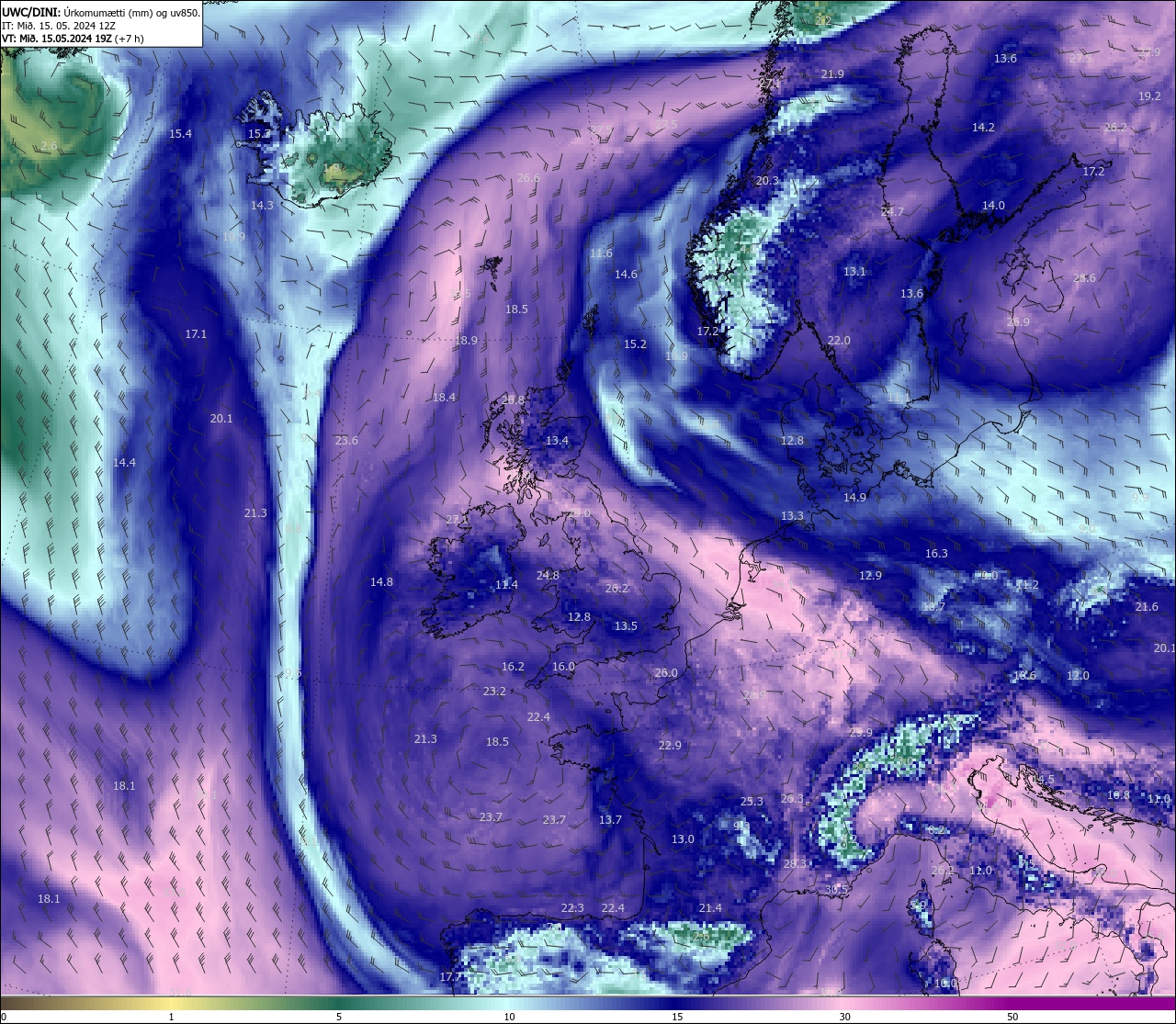Click the 25.3 value on the map
Screen dimensions: 1176x1024
(752, 802)
